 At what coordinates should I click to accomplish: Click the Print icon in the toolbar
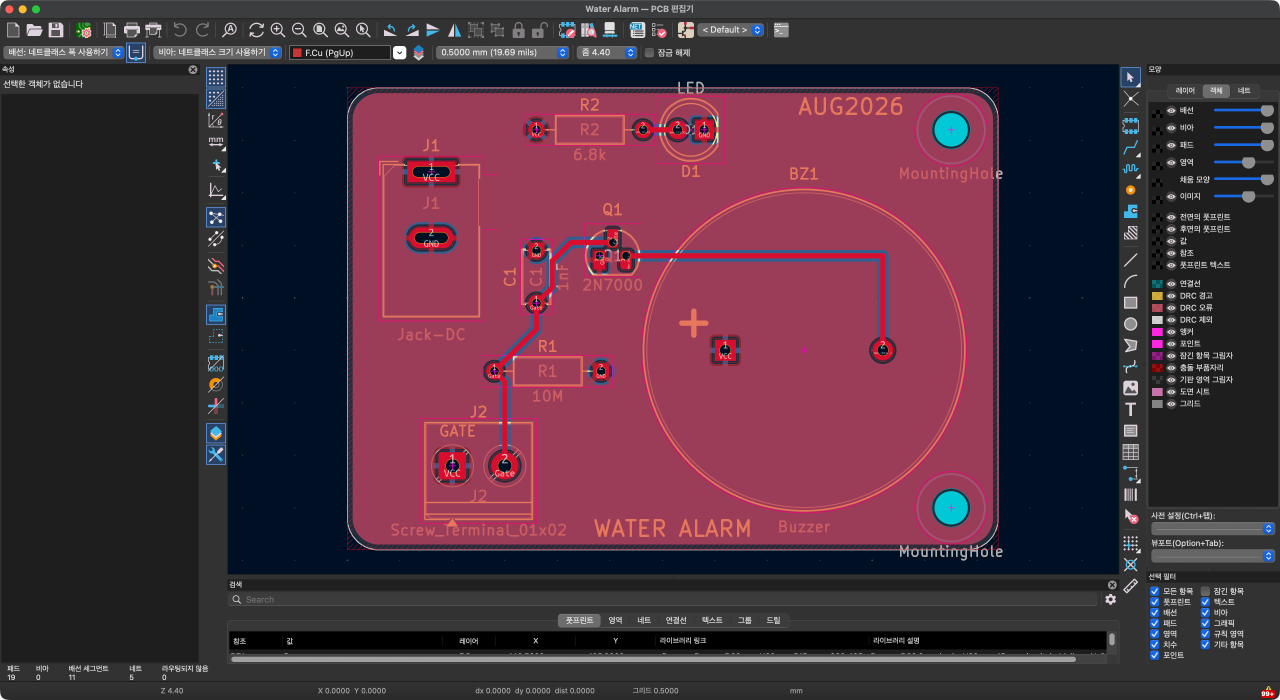131,30
